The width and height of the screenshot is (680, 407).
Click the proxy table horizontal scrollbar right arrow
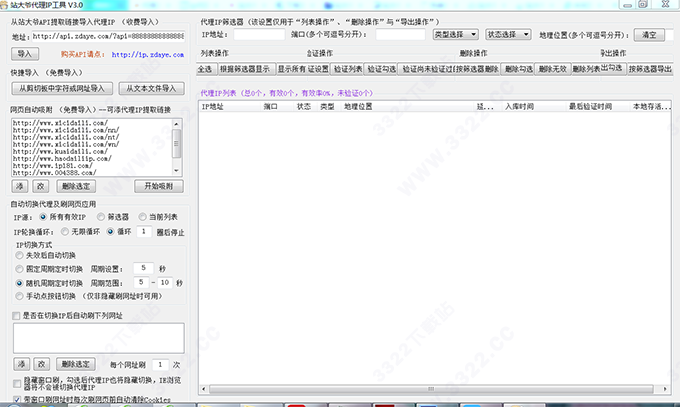[665, 389]
